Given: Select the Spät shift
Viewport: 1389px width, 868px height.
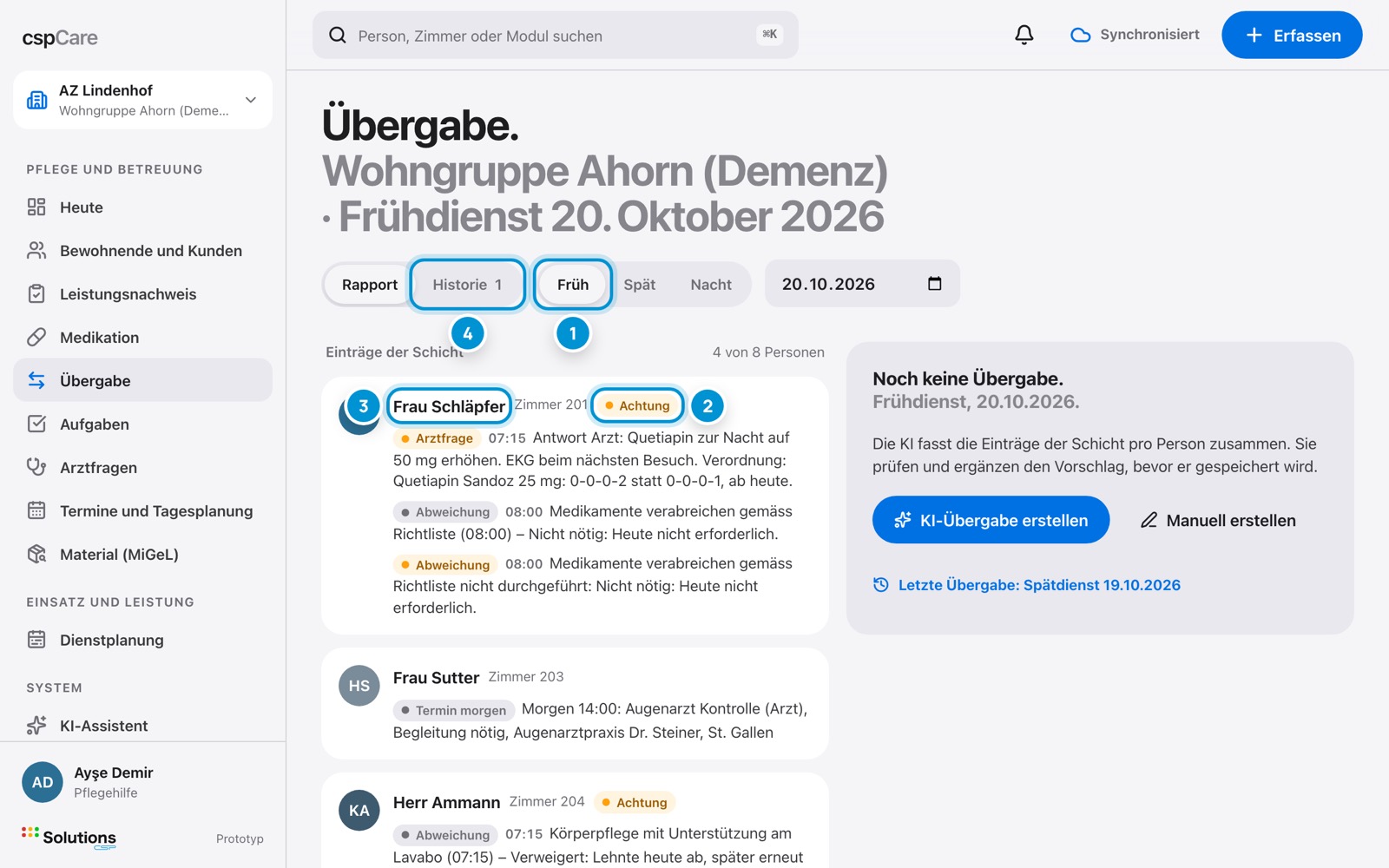Looking at the screenshot, I should (x=640, y=284).
